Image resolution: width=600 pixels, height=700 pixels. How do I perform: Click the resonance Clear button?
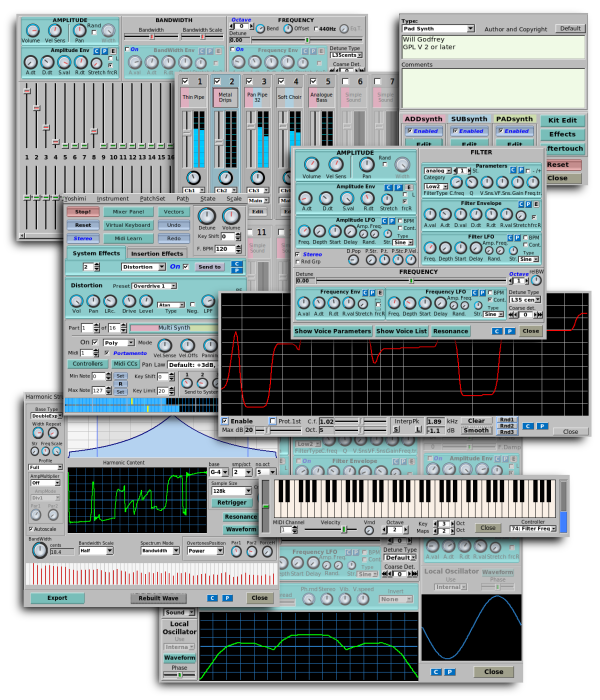[x=476, y=421]
